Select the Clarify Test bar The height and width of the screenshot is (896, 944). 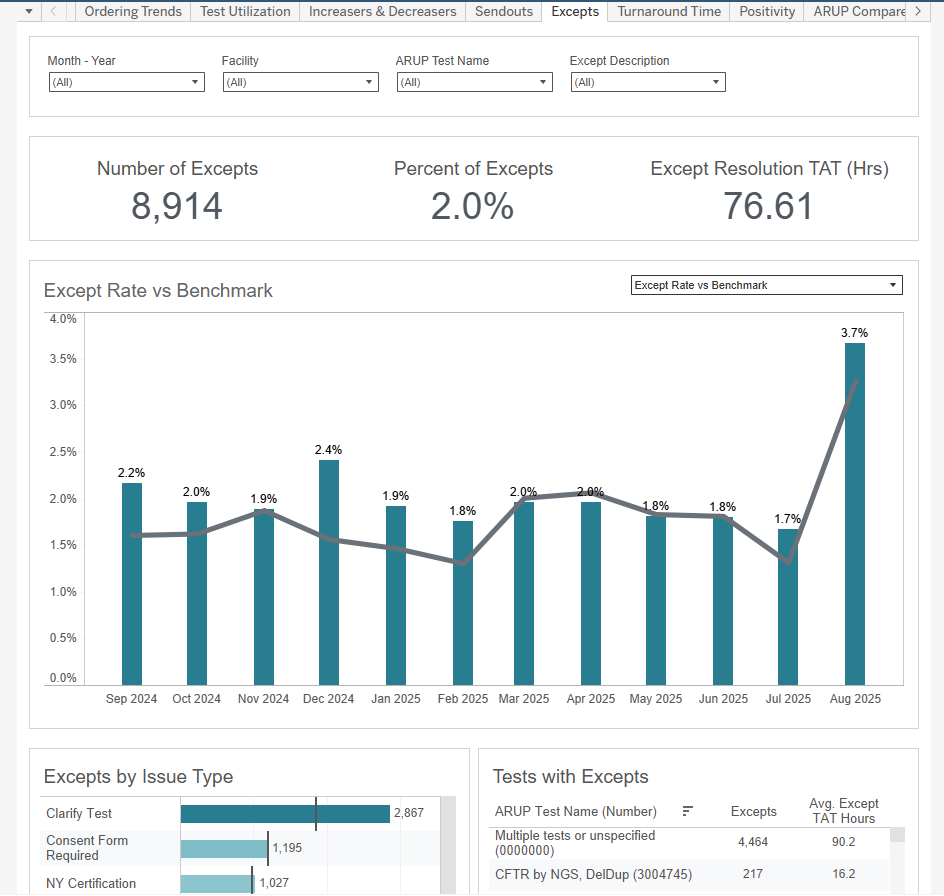(285, 814)
